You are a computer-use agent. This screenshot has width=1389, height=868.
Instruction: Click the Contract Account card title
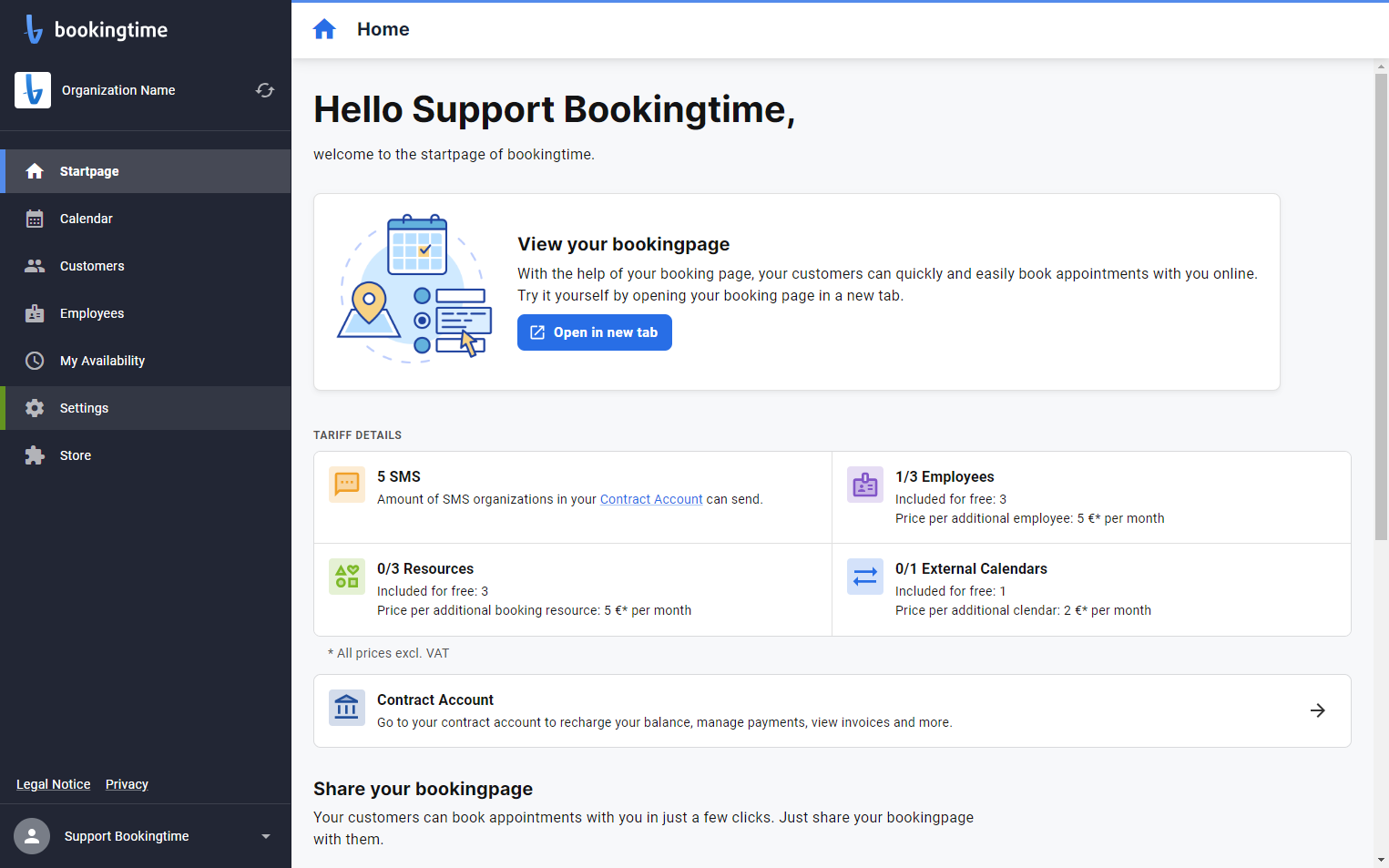coord(435,700)
